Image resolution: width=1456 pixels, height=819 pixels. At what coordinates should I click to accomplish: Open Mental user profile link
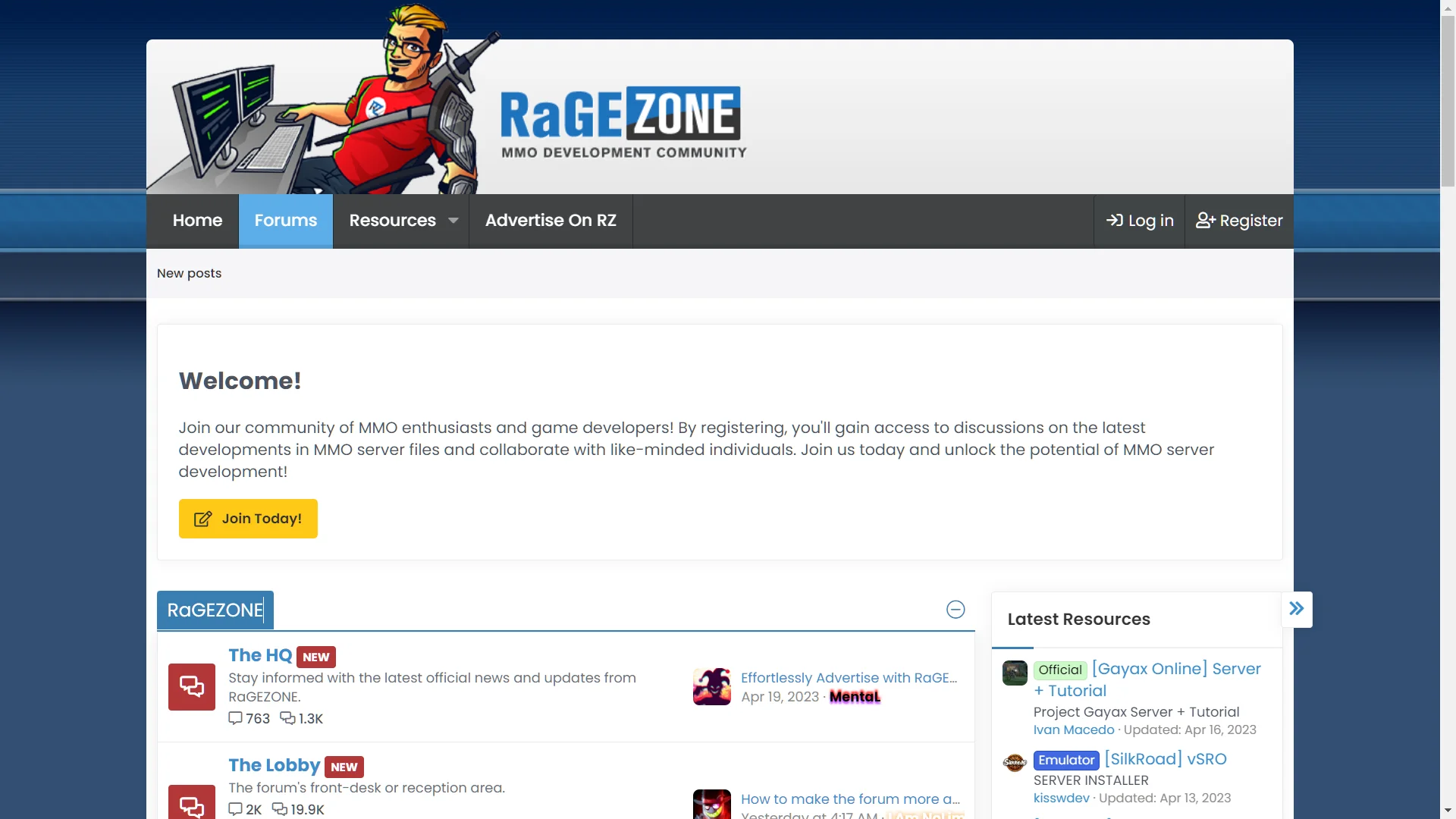(x=855, y=697)
